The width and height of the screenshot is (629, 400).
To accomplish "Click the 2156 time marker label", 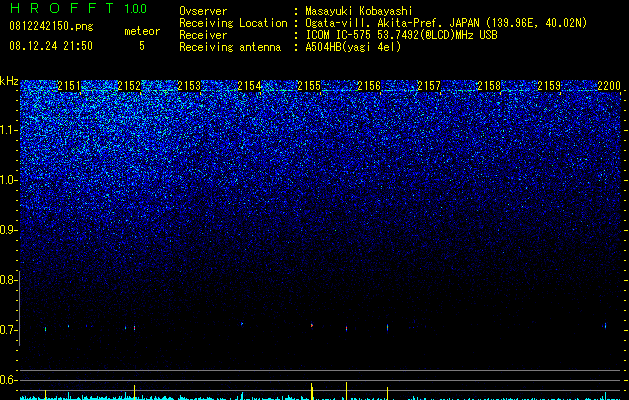I will 369,86.
